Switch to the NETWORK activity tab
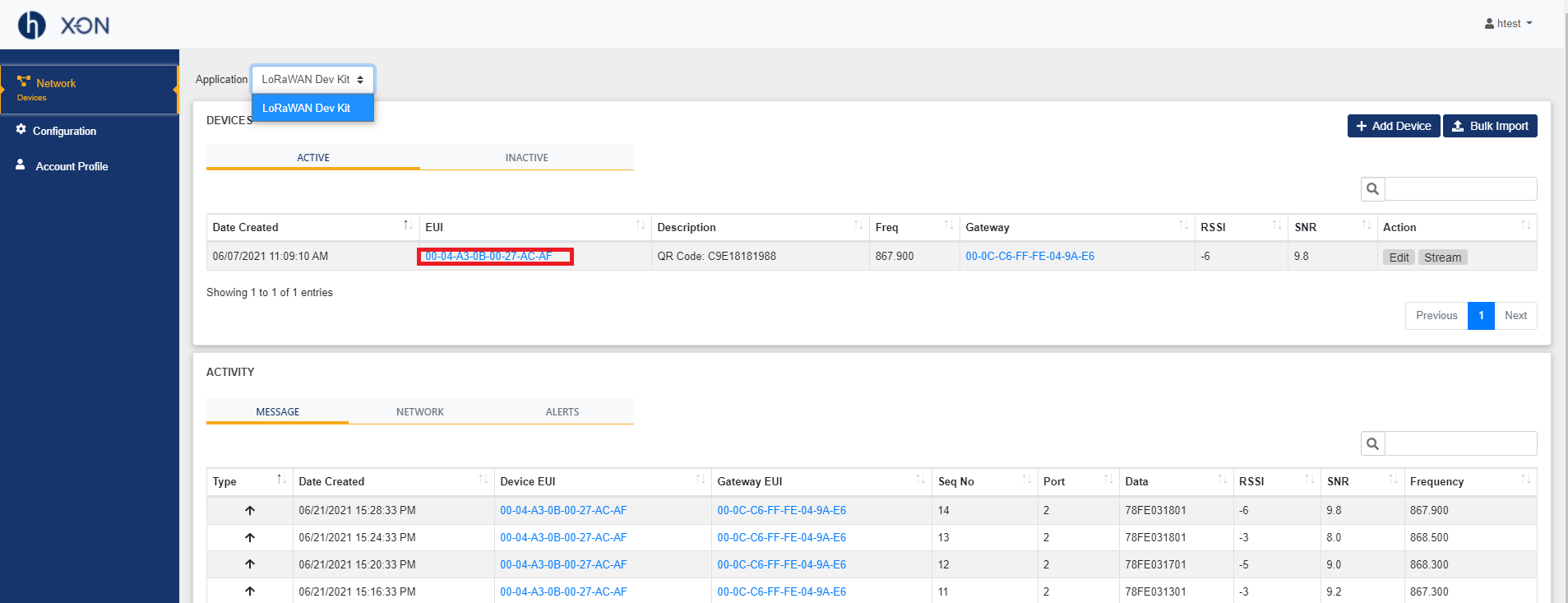Viewport: 1568px width, 603px height. click(419, 411)
